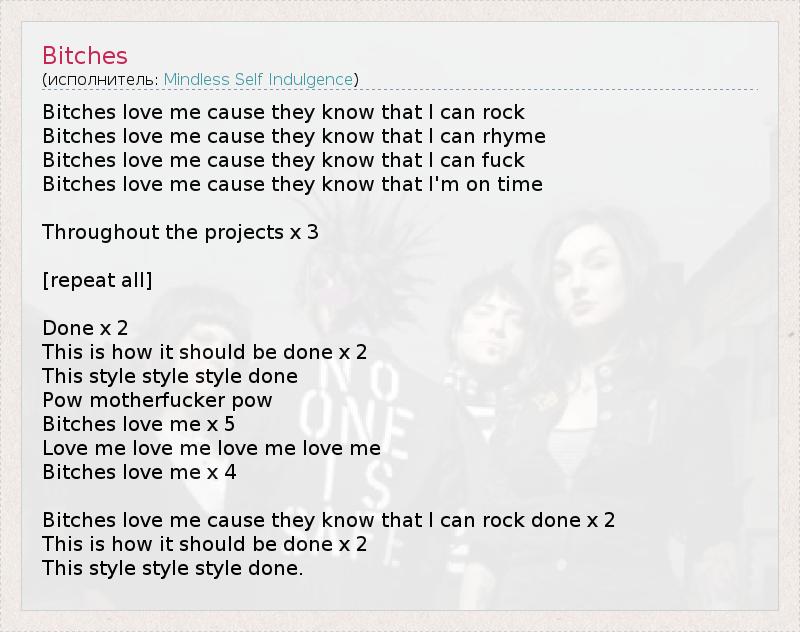The image size is (800, 632).
Task: Click the Love me love me love me line
Action: (211, 448)
